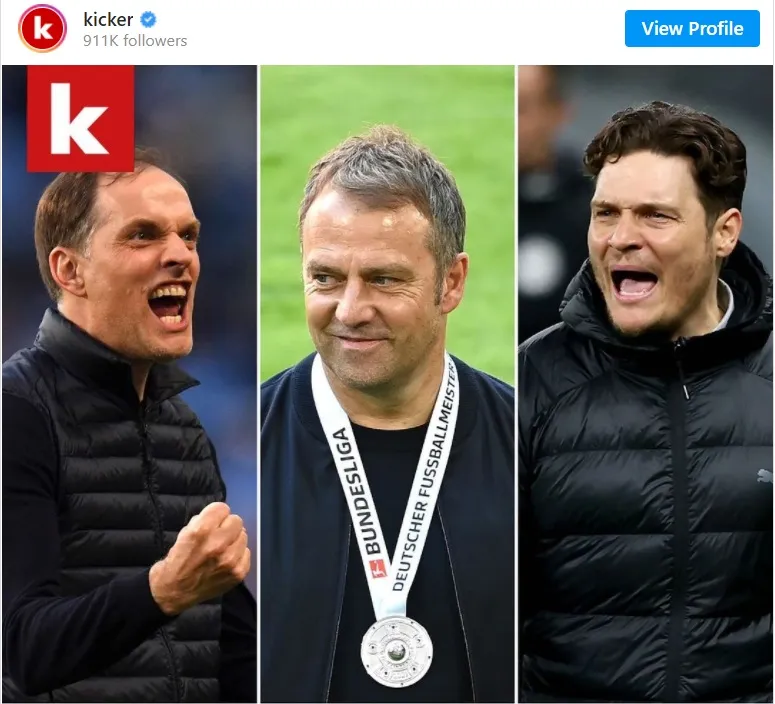
Task: Click the blue verified badge
Action: click(148, 19)
